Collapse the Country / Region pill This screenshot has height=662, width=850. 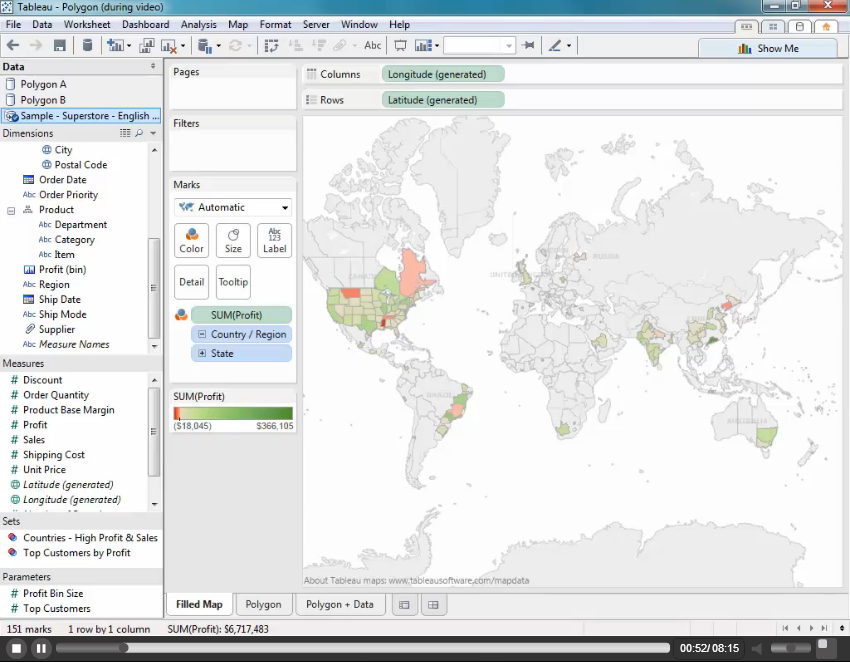coord(202,334)
